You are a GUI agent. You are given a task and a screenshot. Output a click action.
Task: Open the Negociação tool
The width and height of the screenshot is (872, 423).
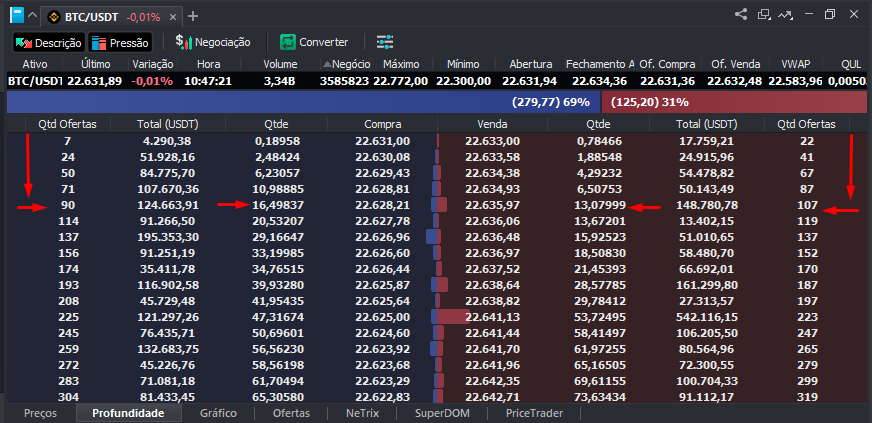(x=213, y=42)
